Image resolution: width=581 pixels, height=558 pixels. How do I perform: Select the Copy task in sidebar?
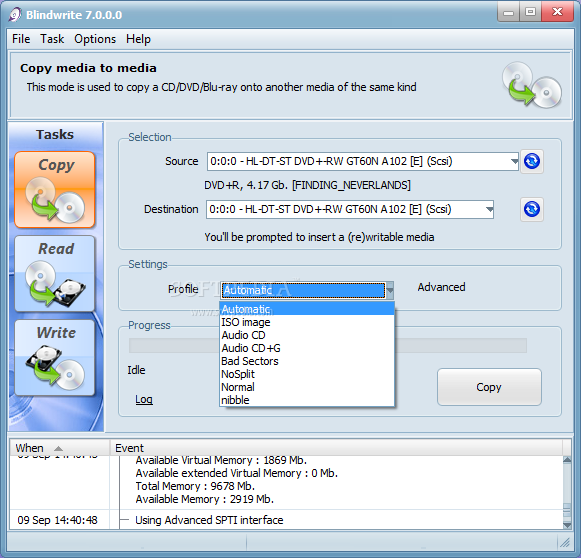point(55,189)
